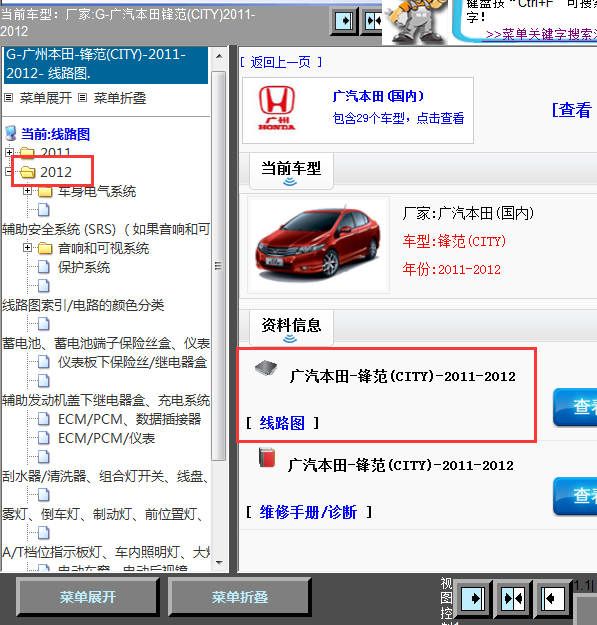Click the top view-control right-arrow icon

click(345, 21)
